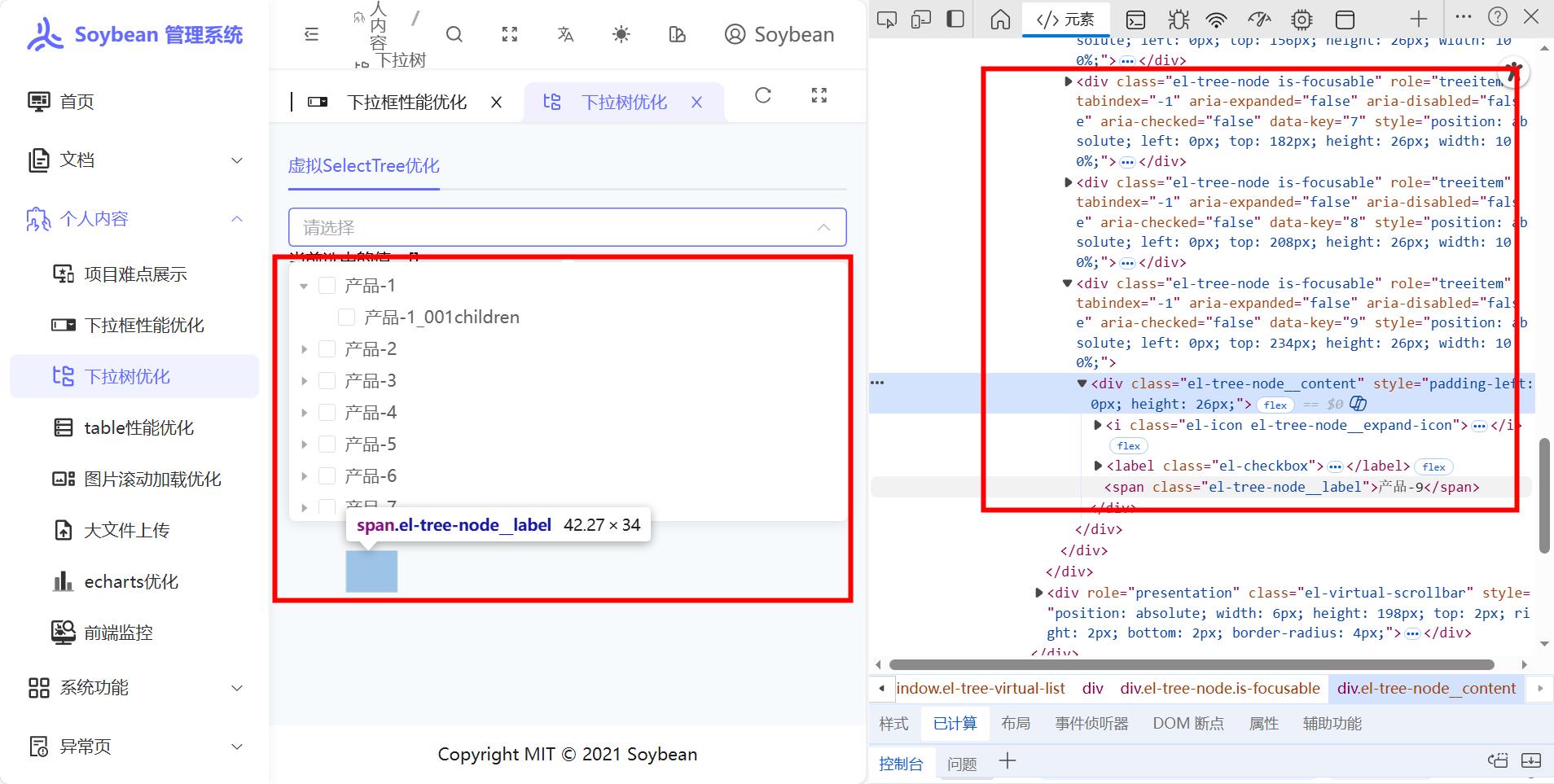Click the DevTools horizontal scrollbar
The height and width of the screenshot is (784, 1554).
[x=1191, y=664]
